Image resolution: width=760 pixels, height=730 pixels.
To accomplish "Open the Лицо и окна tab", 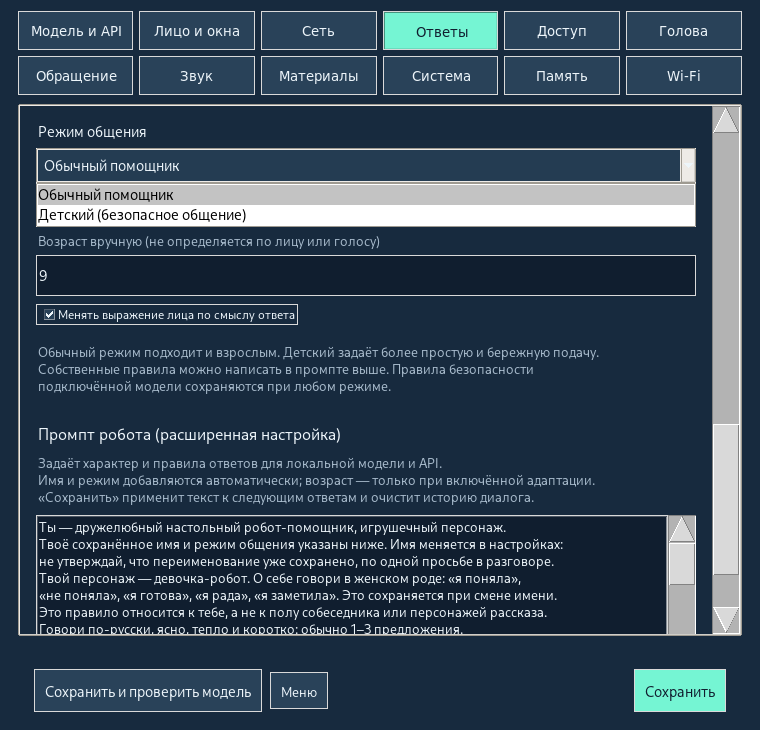I will coord(197,31).
